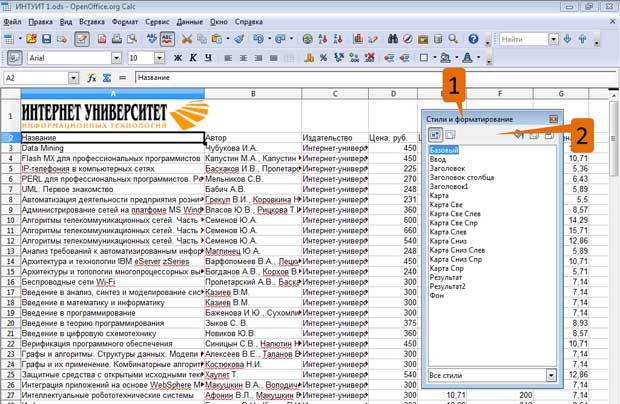Open Borders dropdown arrow
This screenshot has height=404, width=620.
(435, 58)
